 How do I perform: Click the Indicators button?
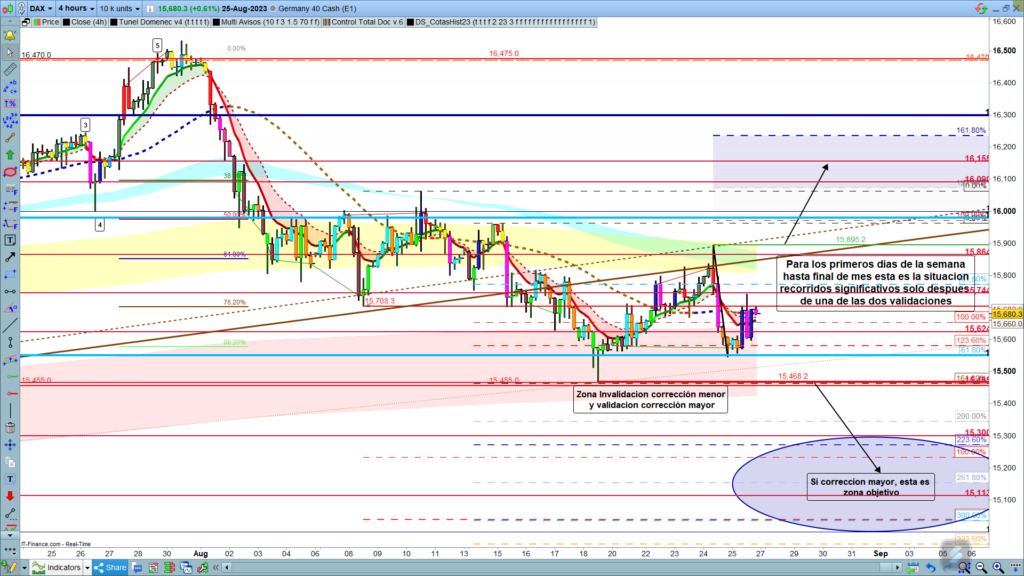point(62,567)
